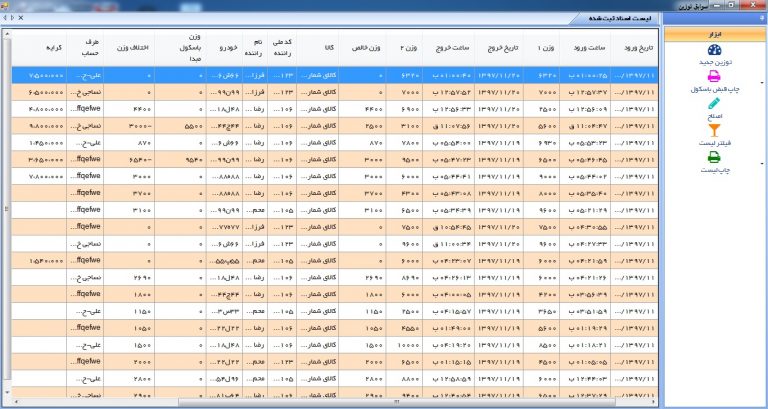Image resolution: width=768 pixels, height=409 pixels.
Task: Click the pink weighbridge receipt printer icon
Action: point(713,82)
